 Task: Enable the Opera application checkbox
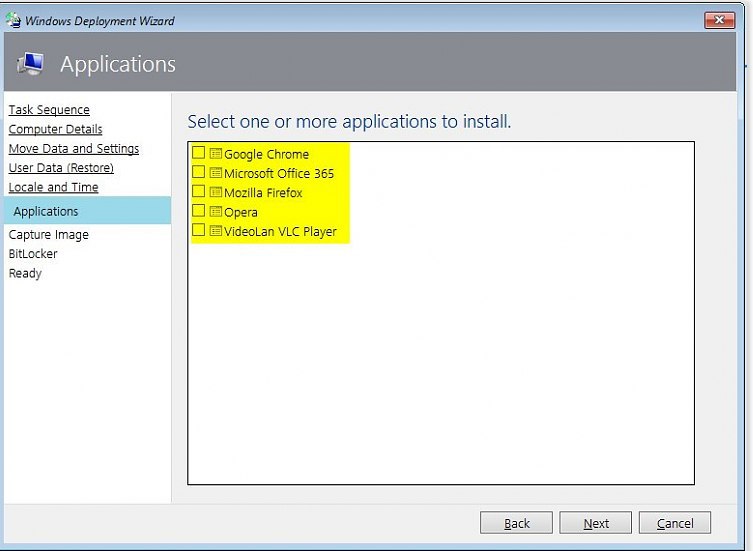(x=198, y=210)
